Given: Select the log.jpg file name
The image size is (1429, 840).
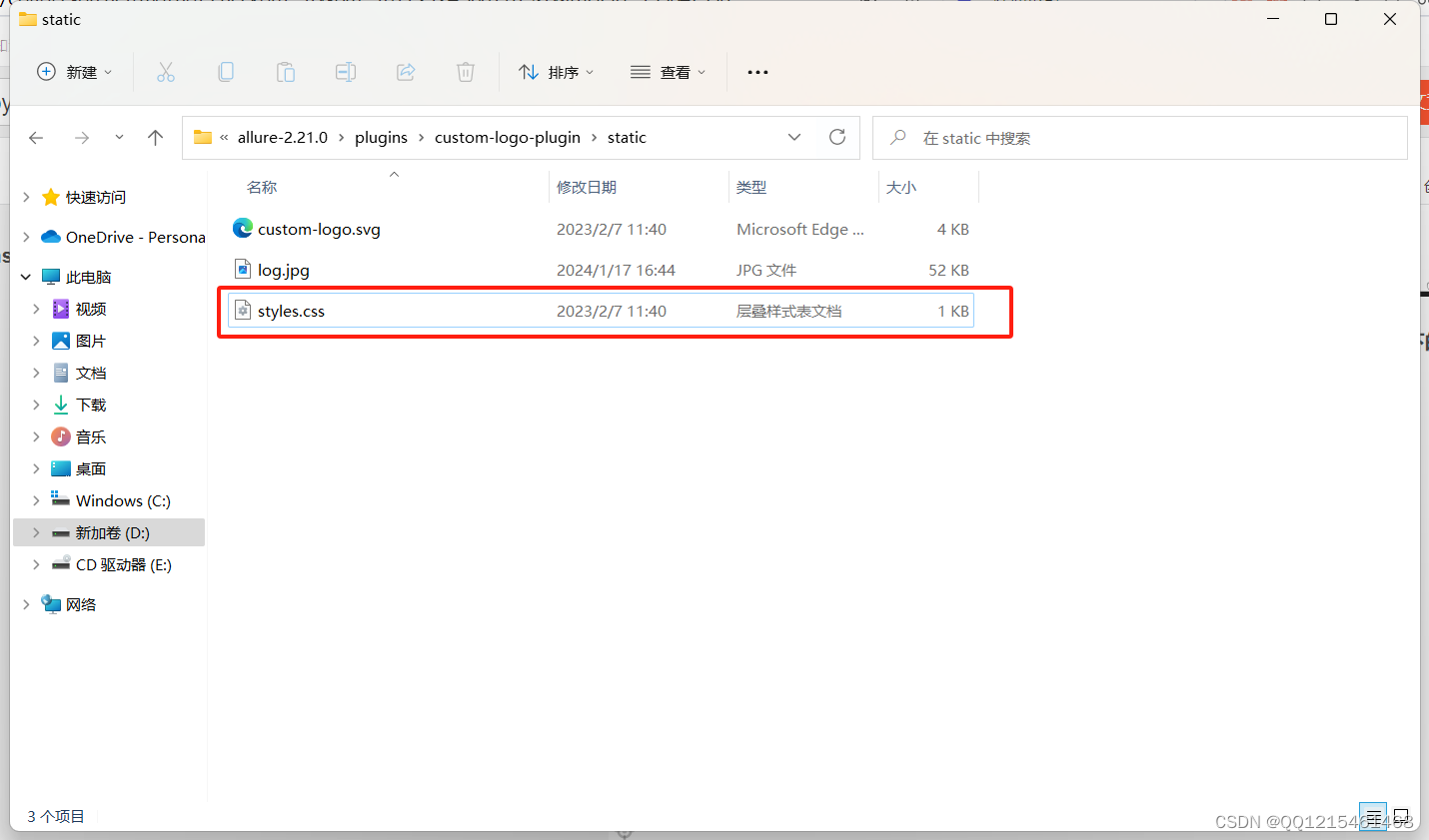Looking at the screenshot, I should pos(284,271).
